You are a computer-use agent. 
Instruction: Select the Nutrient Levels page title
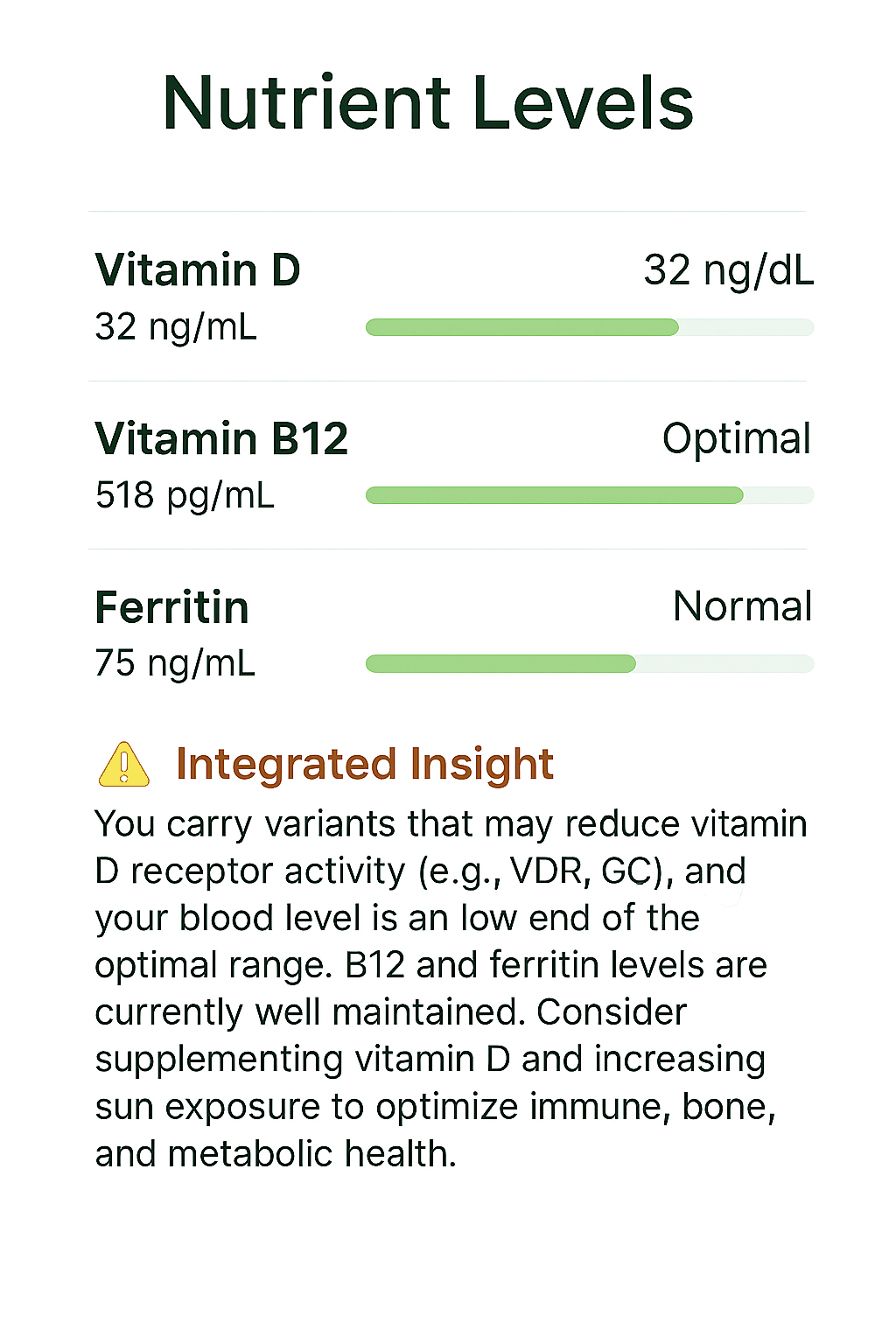(428, 103)
